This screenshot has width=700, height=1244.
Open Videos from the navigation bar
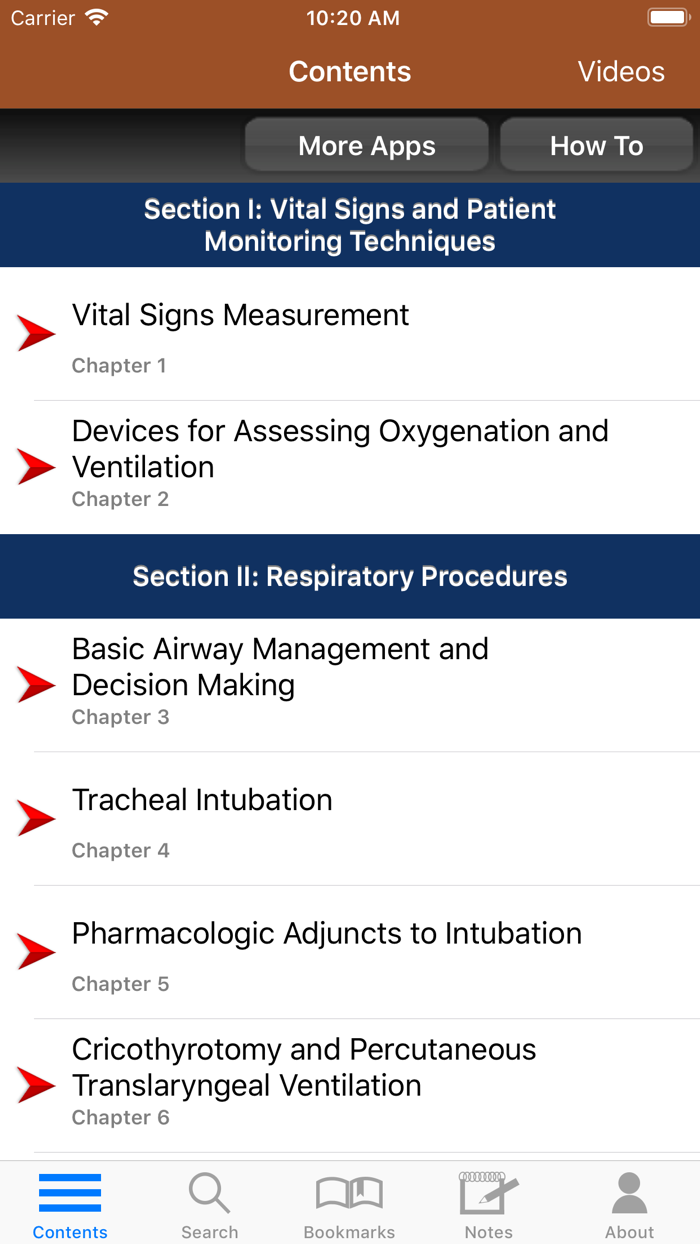(x=621, y=72)
